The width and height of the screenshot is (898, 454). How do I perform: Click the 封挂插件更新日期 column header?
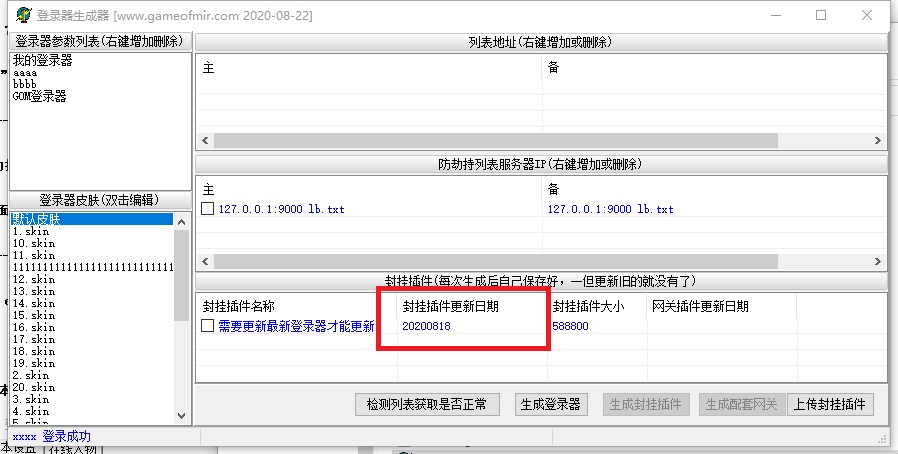450,306
